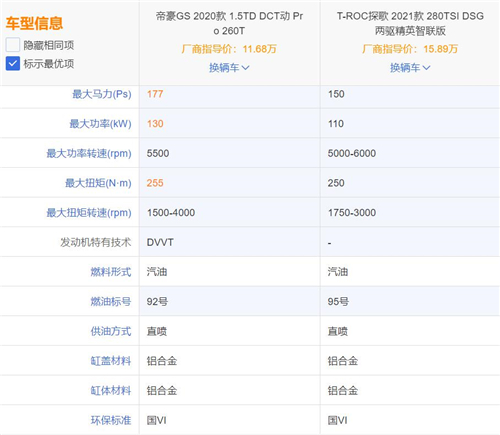Select the highlighted 177 horsepower value
Viewport: 500px width, 435px height.
[155, 94]
